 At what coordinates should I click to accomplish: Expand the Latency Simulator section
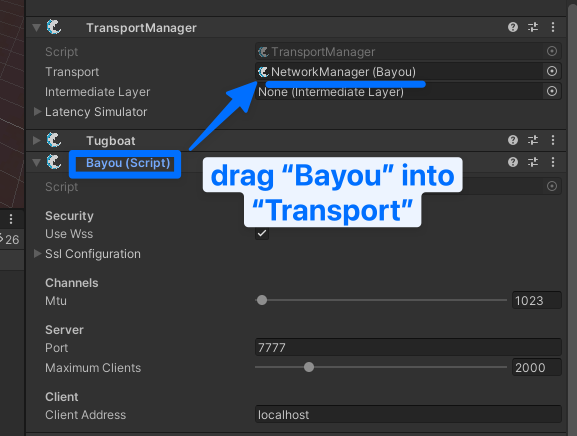tap(37, 111)
